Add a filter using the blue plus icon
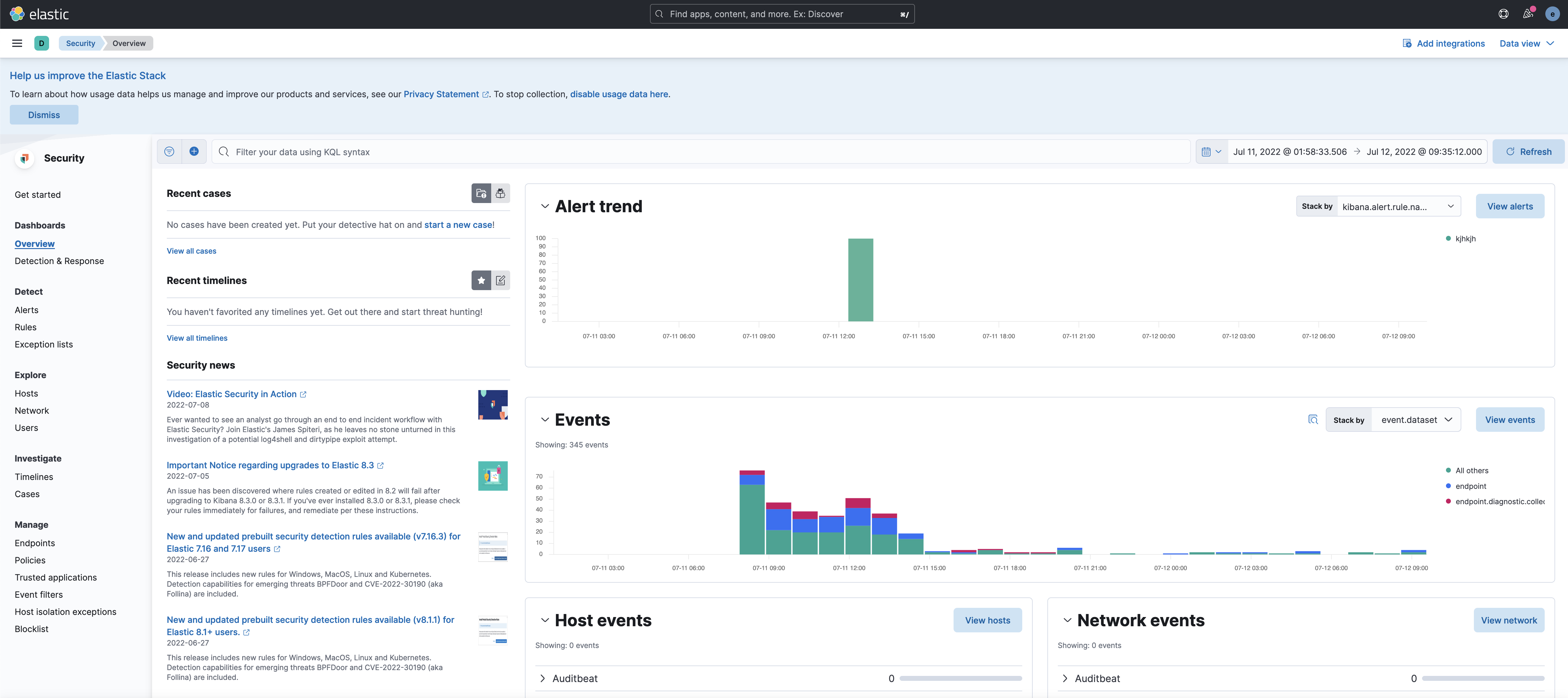The image size is (1568, 698). [x=194, y=151]
